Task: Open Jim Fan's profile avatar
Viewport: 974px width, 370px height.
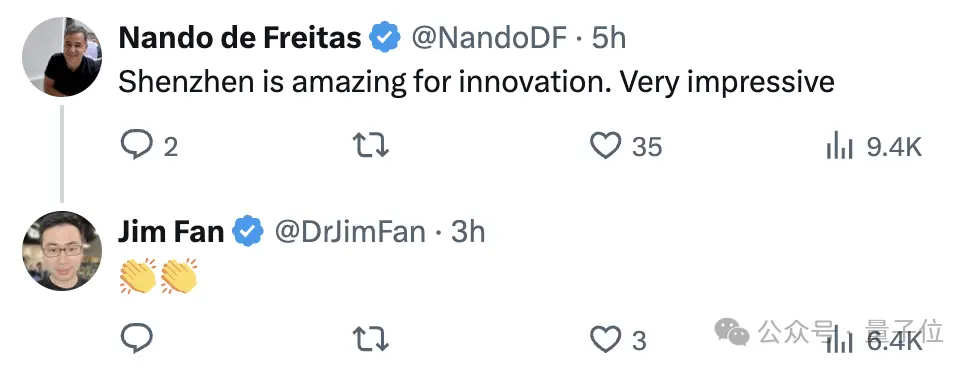Action: coord(61,251)
